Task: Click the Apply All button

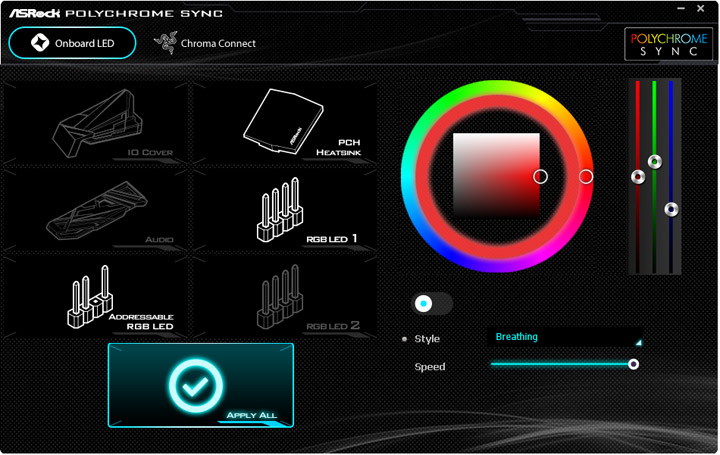Action: tap(201, 385)
